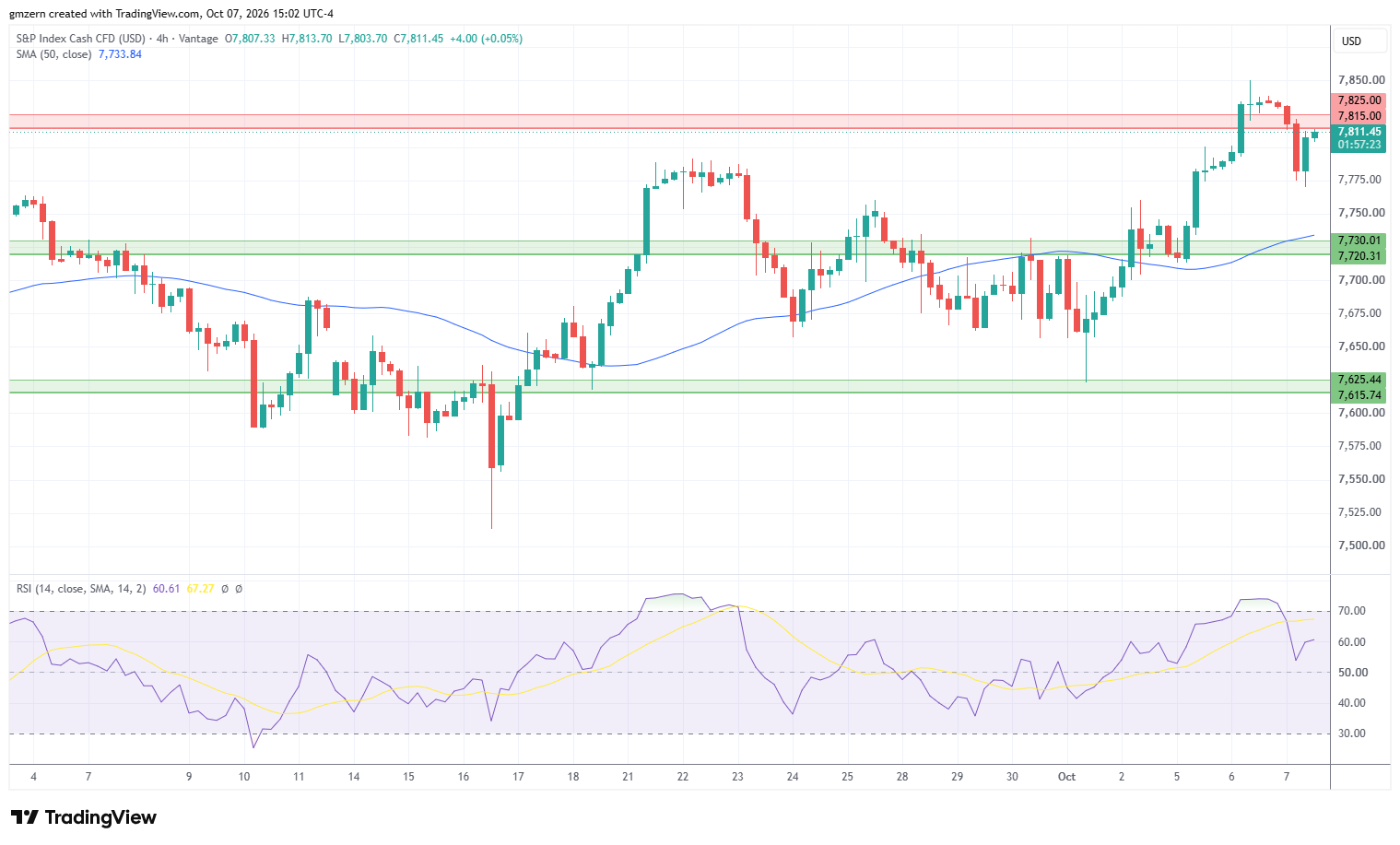
Task: Select the green 7,615.74 support label
Action: click(1359, 395)
